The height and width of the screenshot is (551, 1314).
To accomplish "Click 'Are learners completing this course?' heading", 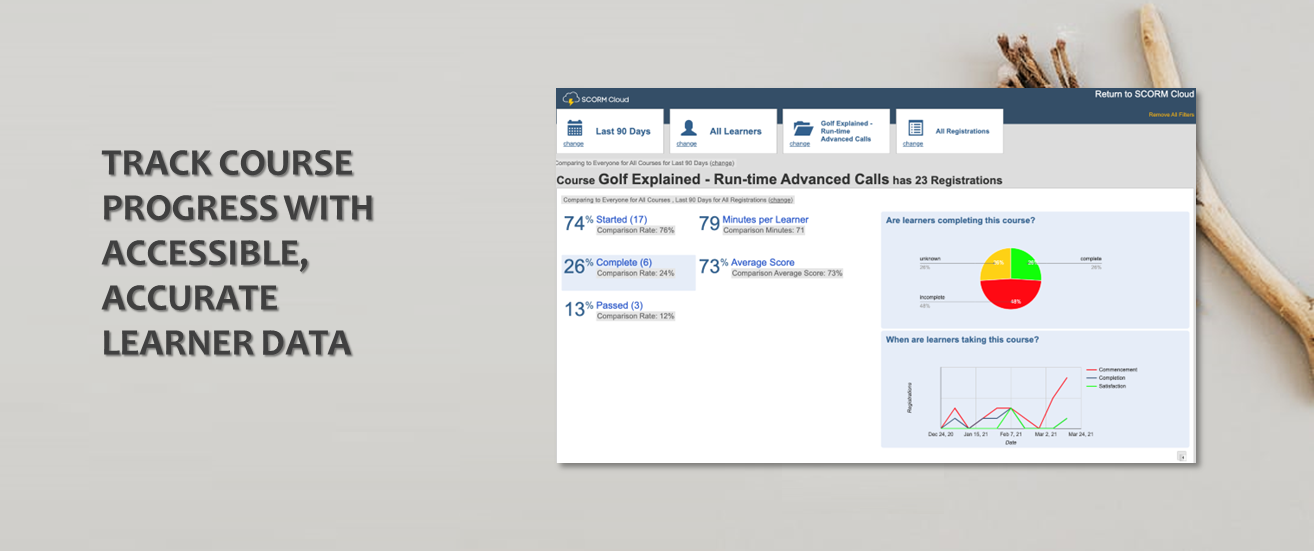I will pos(960,220).
